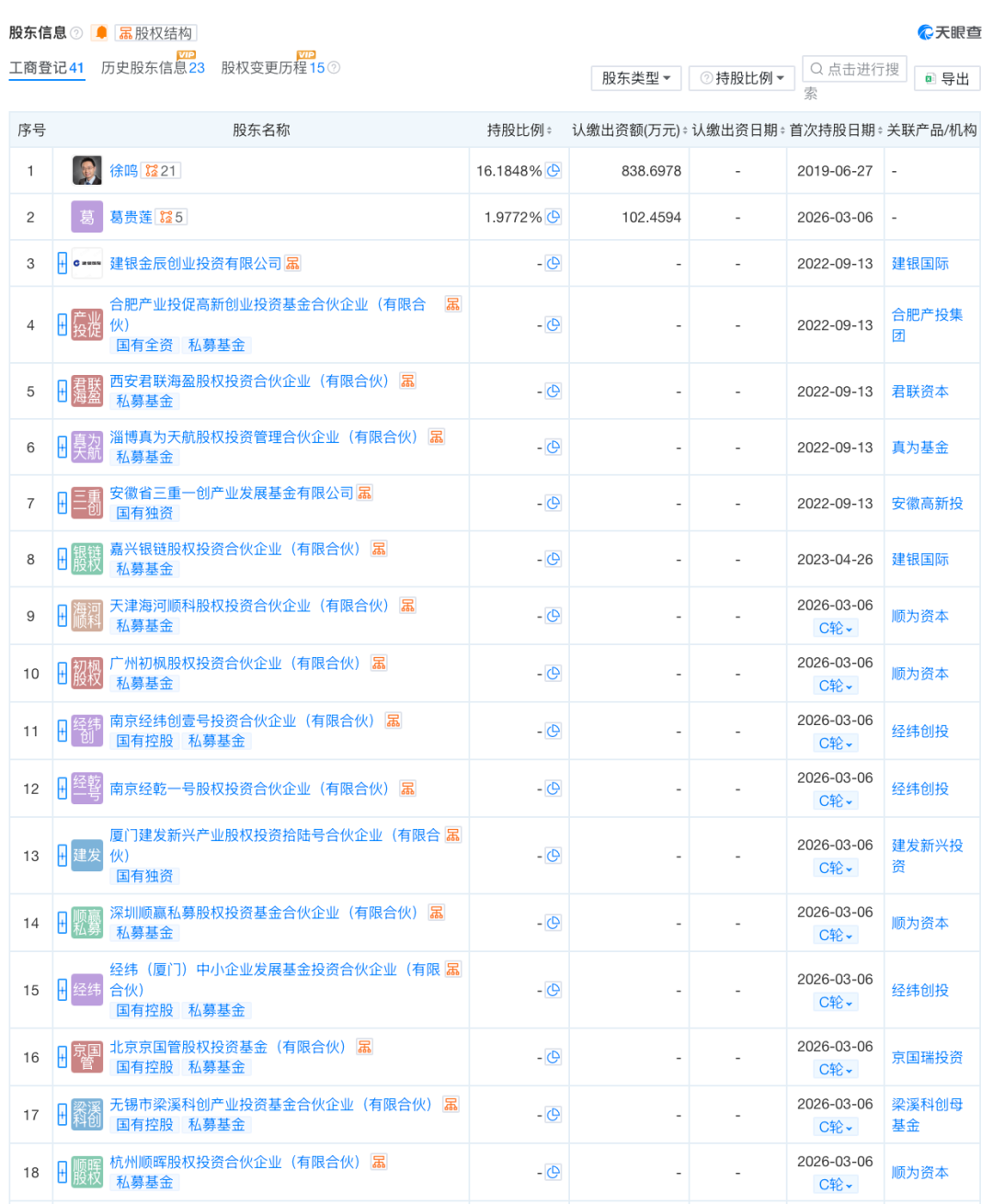The width and height of the screenshot is (993, 1204).
Task: Click the pie chart icon beside 徐鸣's shareholding
Action: click(x=553, y=170)
